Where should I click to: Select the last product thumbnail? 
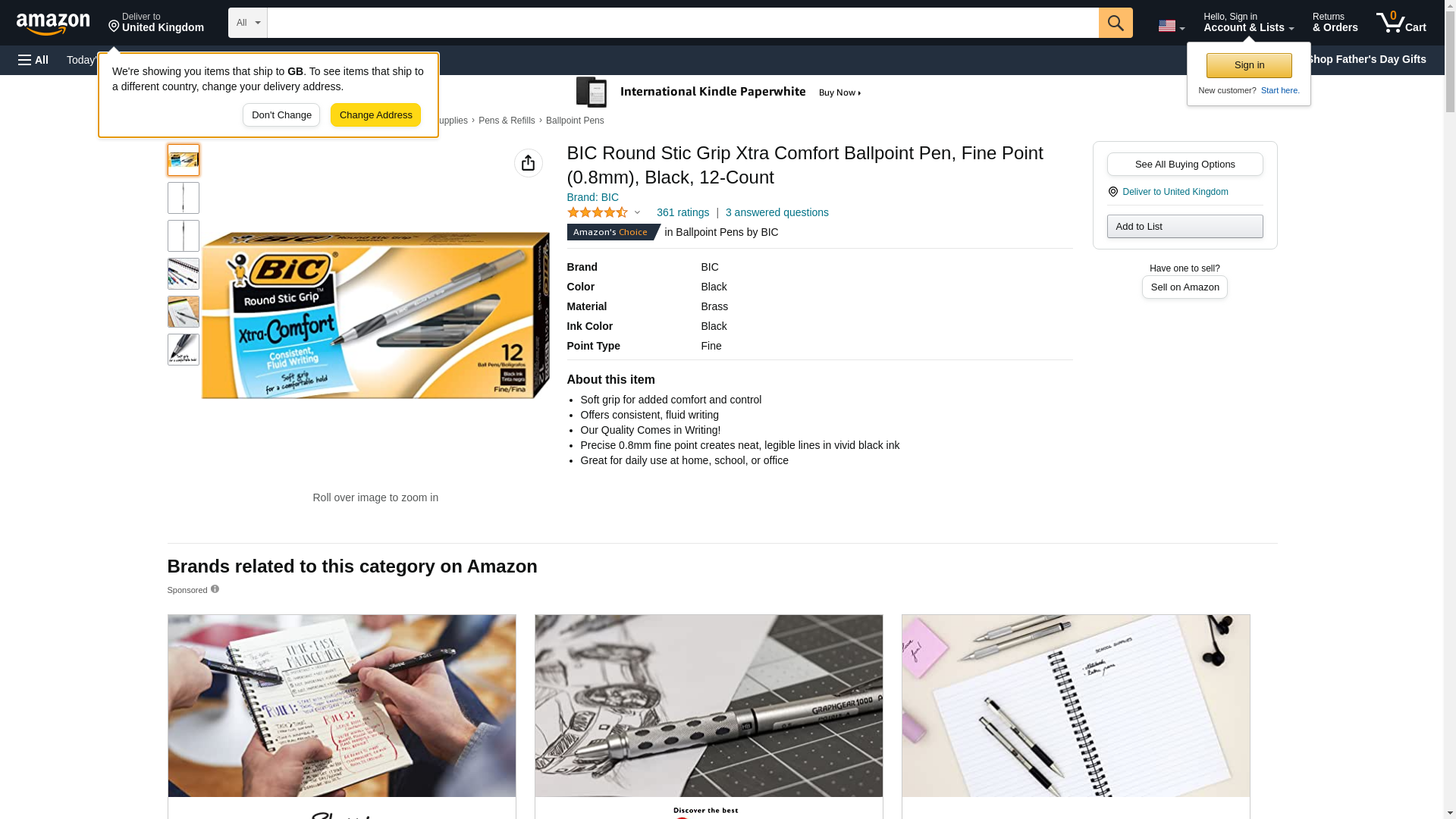coord(184,350)
